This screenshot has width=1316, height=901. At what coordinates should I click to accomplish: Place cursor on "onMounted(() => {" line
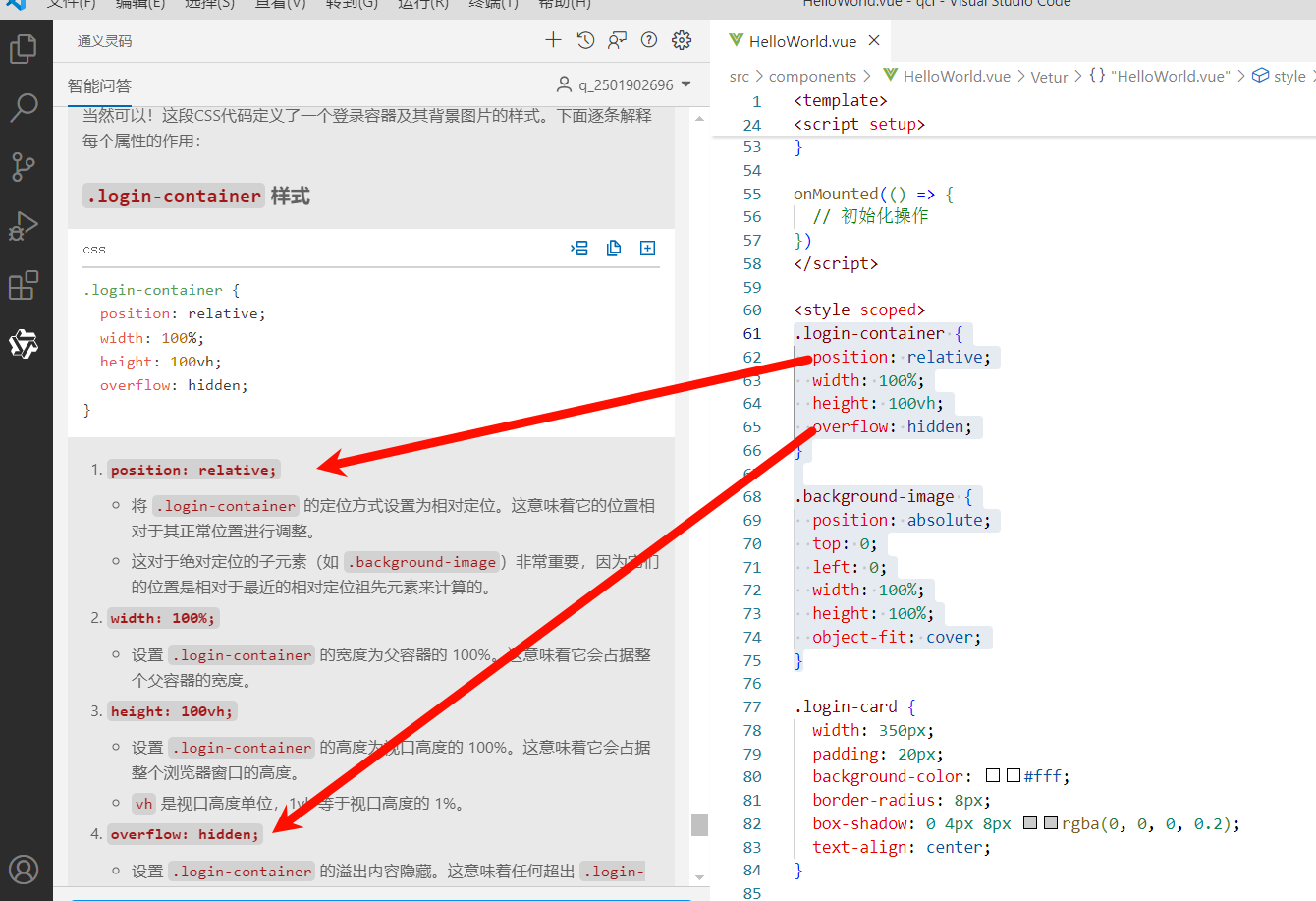pos(873,194)
